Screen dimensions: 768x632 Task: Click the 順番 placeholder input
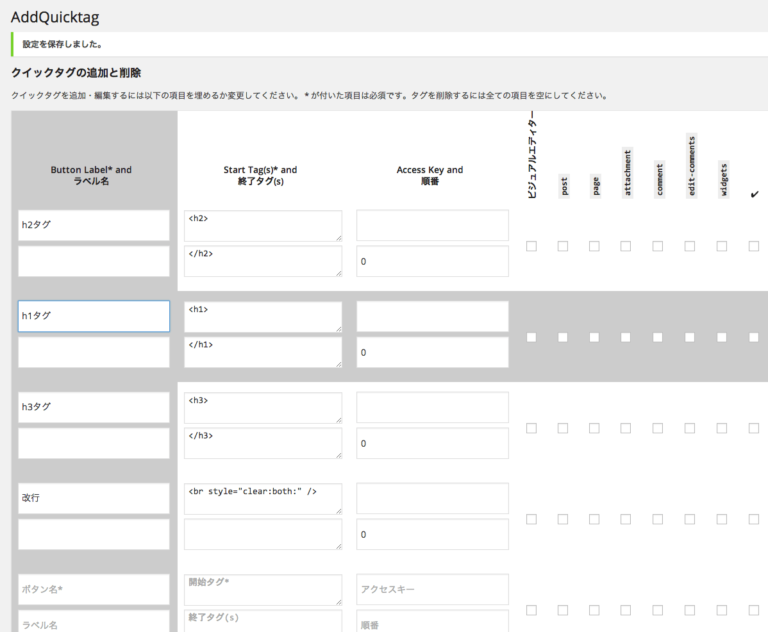pyautogui.click(x=432, y=621)
